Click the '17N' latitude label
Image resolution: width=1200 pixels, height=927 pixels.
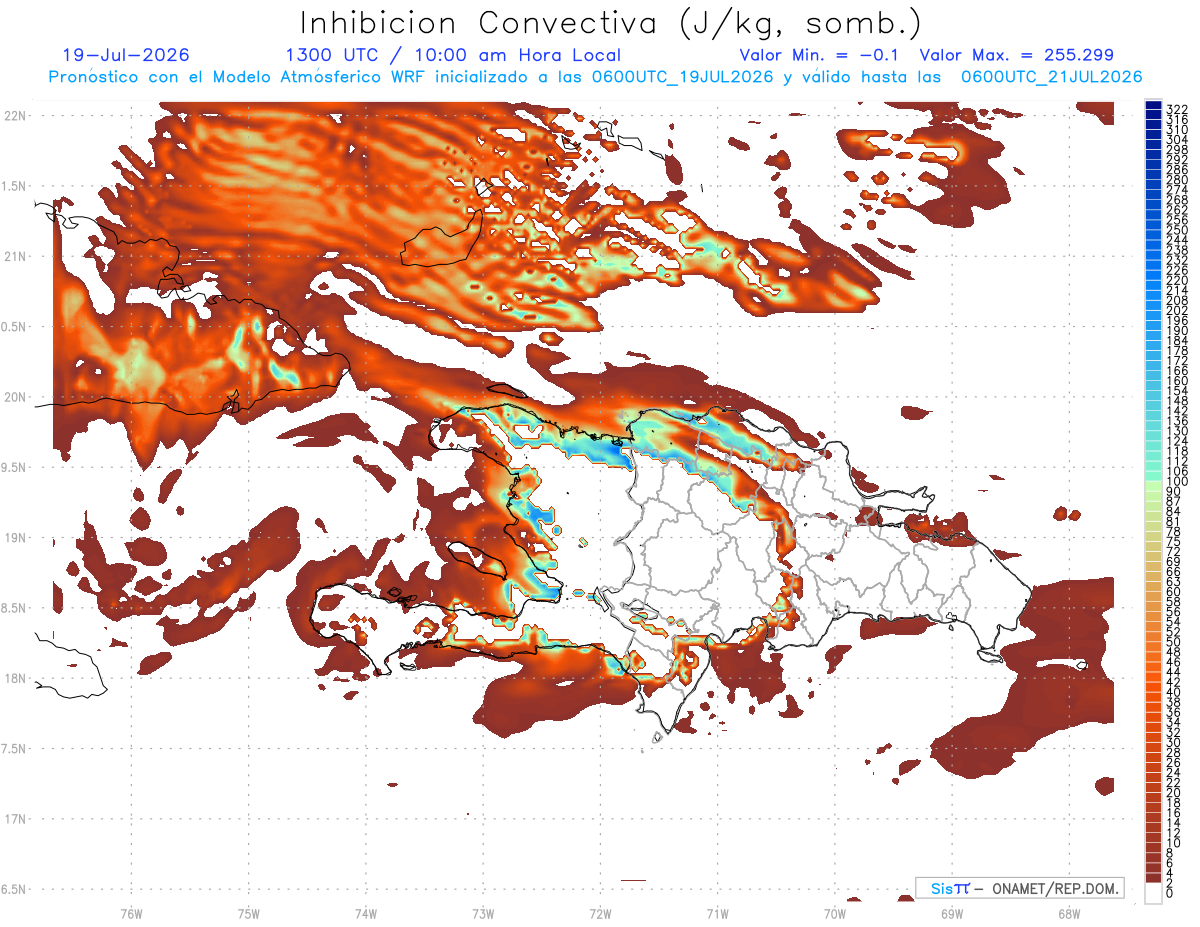13,819
